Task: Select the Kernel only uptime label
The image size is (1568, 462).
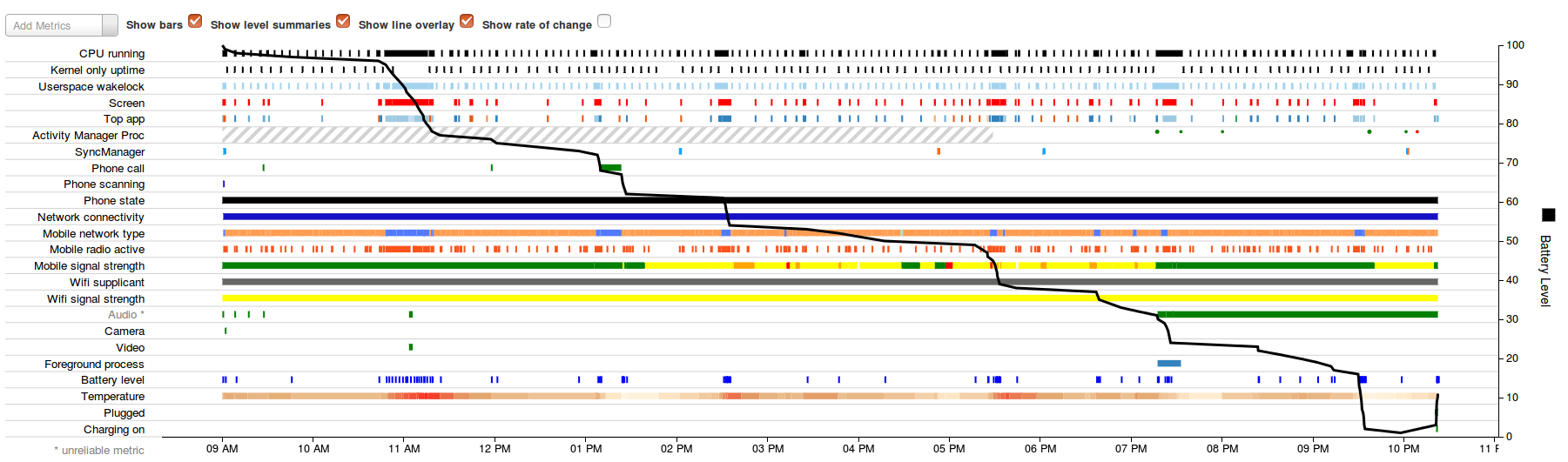Action: click(x=98, y=70)
